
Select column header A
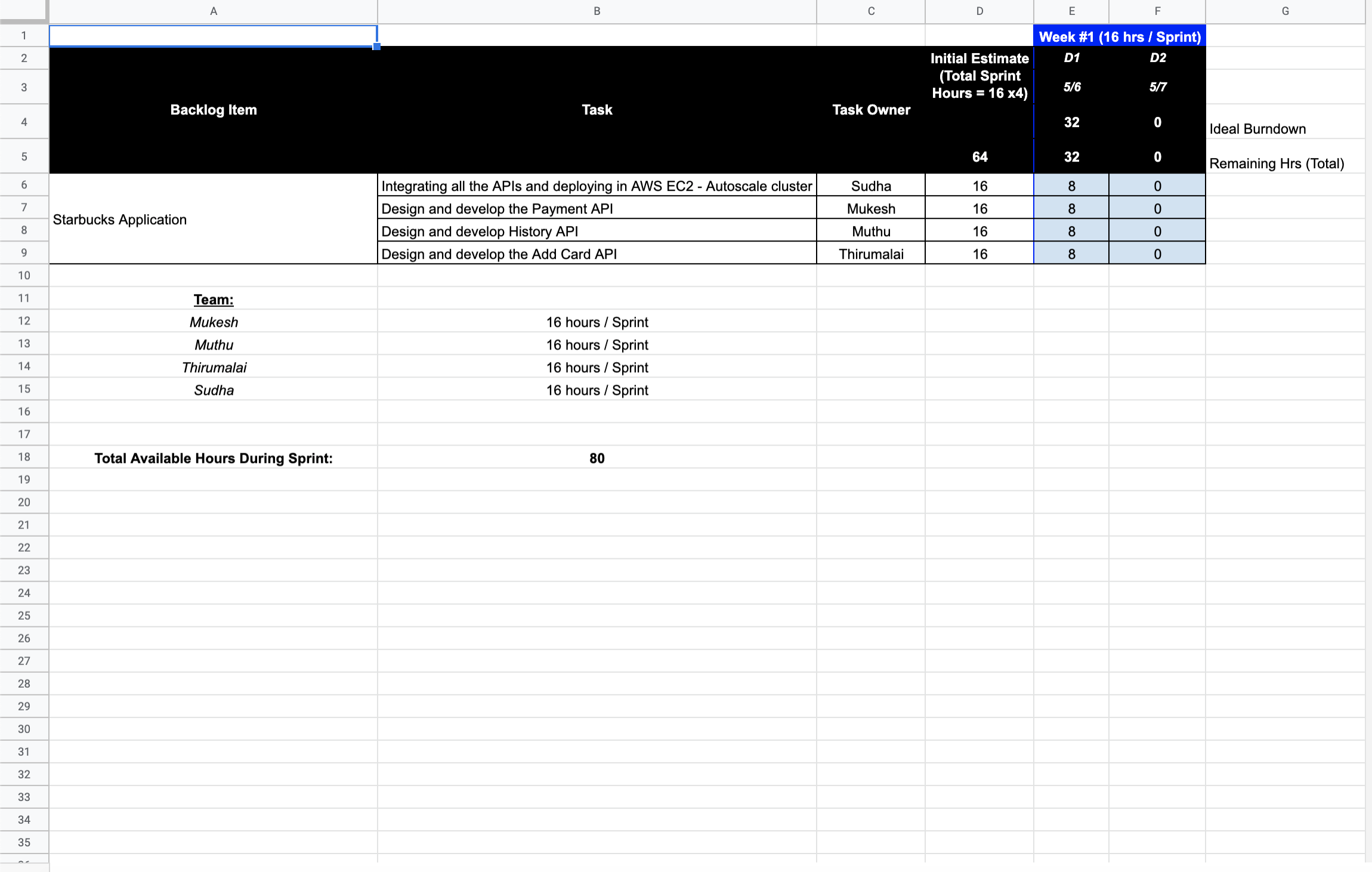coord(213,11)
